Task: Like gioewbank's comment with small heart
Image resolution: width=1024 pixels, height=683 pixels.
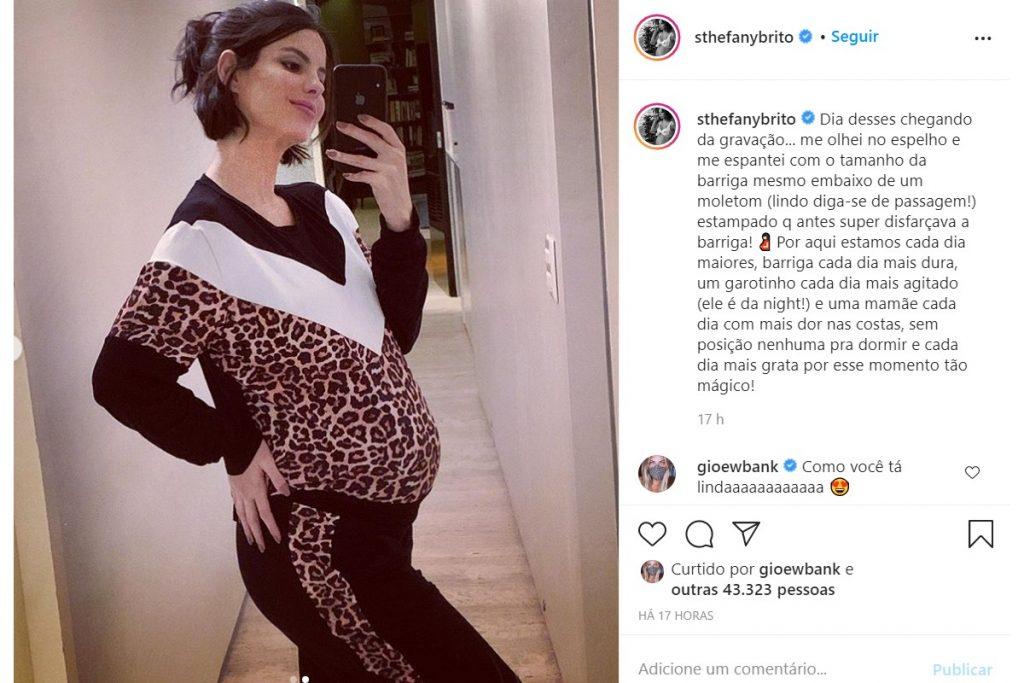Action: (x=972, y=472)
